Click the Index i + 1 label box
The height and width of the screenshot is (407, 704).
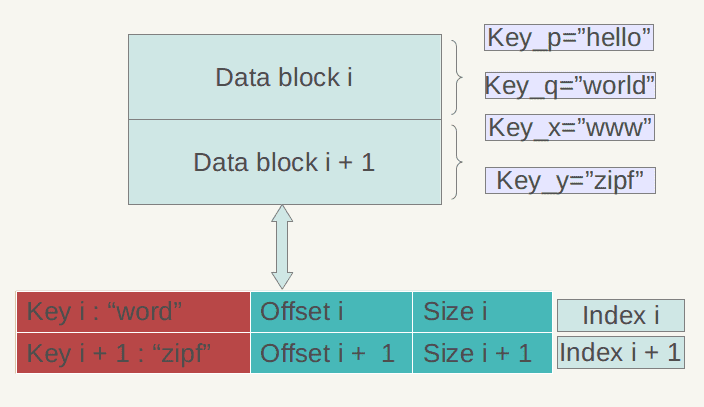pos(620,352)
